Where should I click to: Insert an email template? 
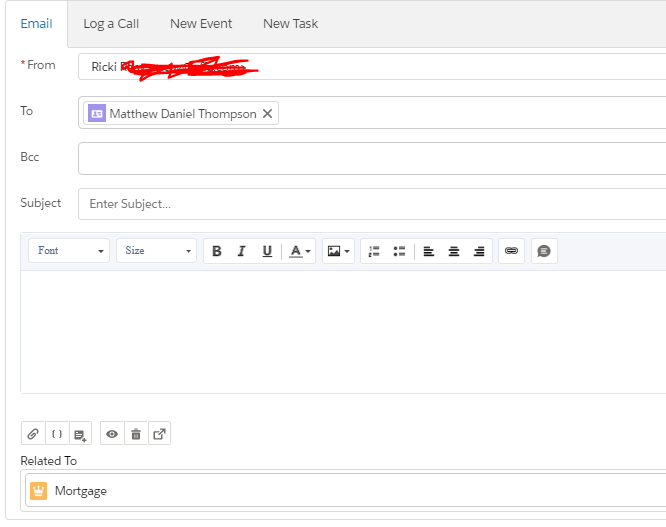(x=80, y=434)
